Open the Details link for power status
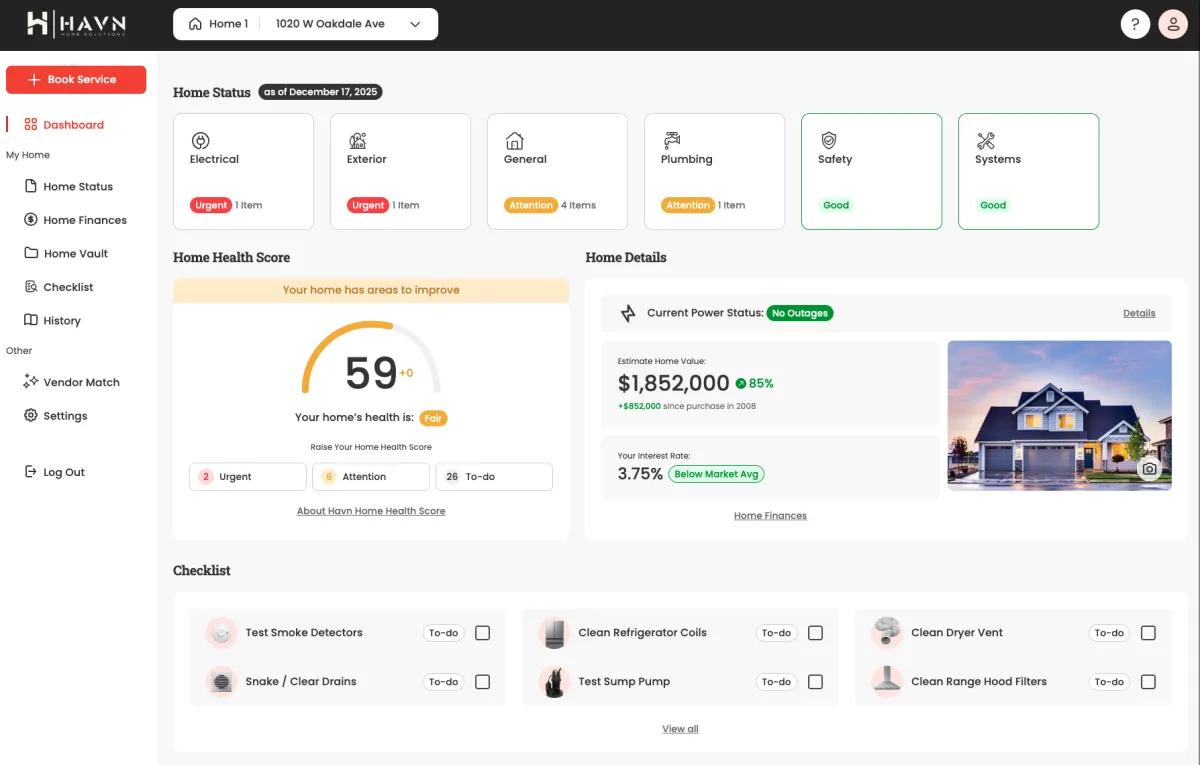The image size is (1200, 765). (x=1139, y=312)
